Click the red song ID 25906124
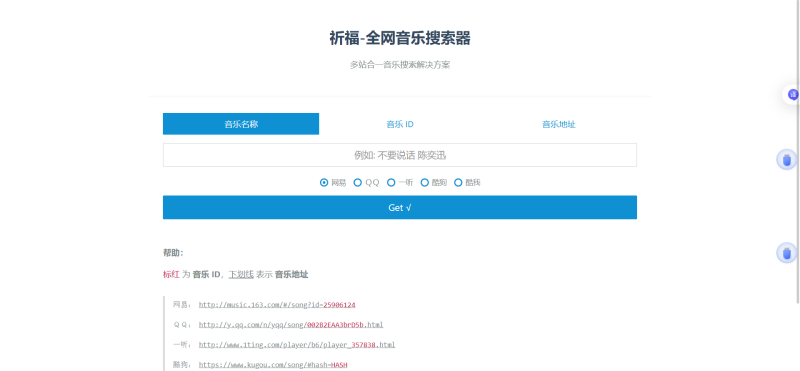 [x=339, y=305]
